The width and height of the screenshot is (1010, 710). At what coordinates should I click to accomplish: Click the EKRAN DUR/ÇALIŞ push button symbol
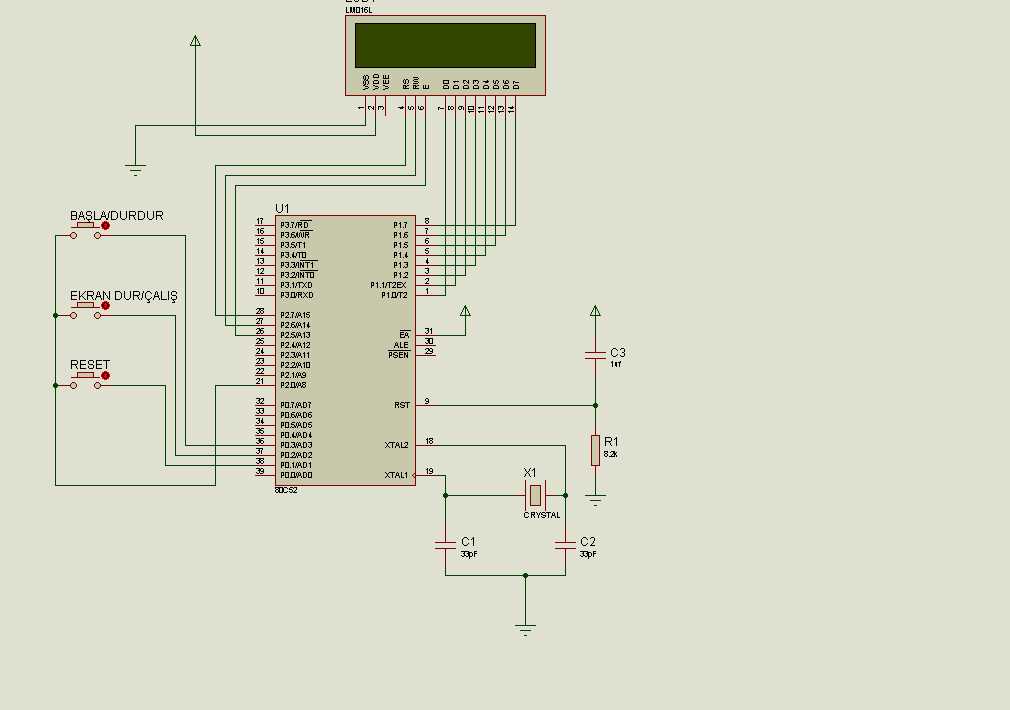(x=85, y=310)
